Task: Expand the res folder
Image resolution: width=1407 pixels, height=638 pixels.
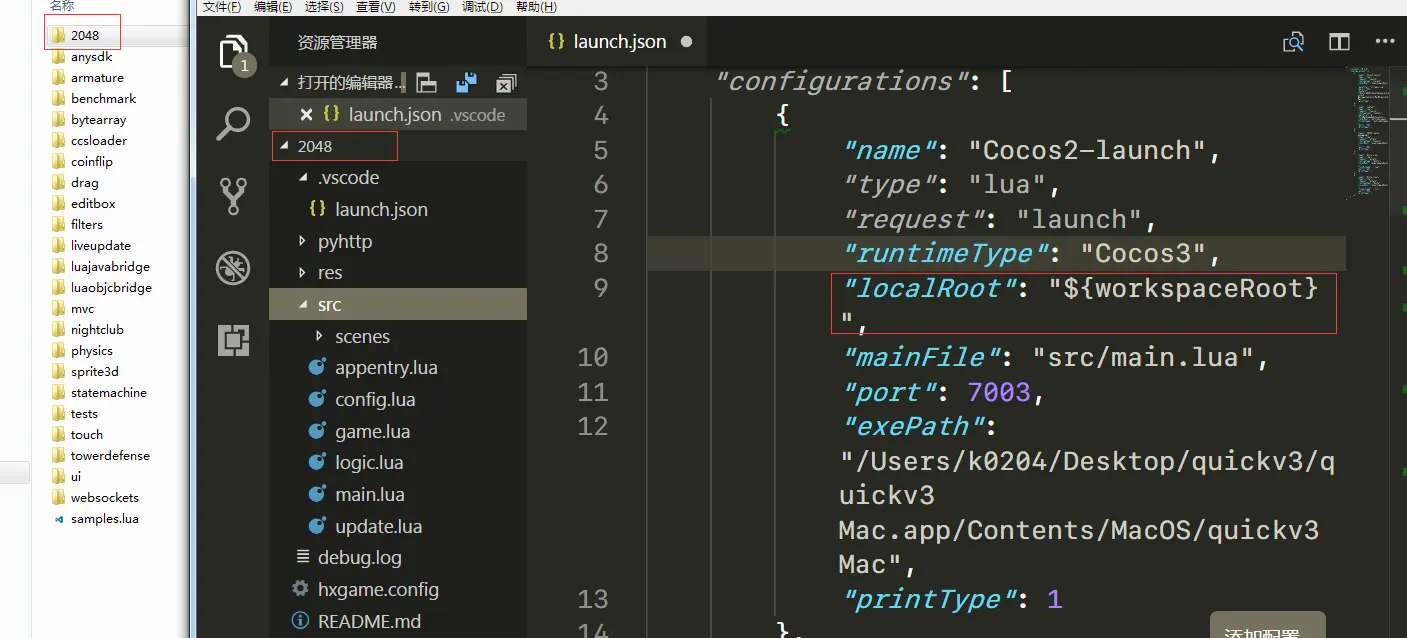Action: pos(304,273)
